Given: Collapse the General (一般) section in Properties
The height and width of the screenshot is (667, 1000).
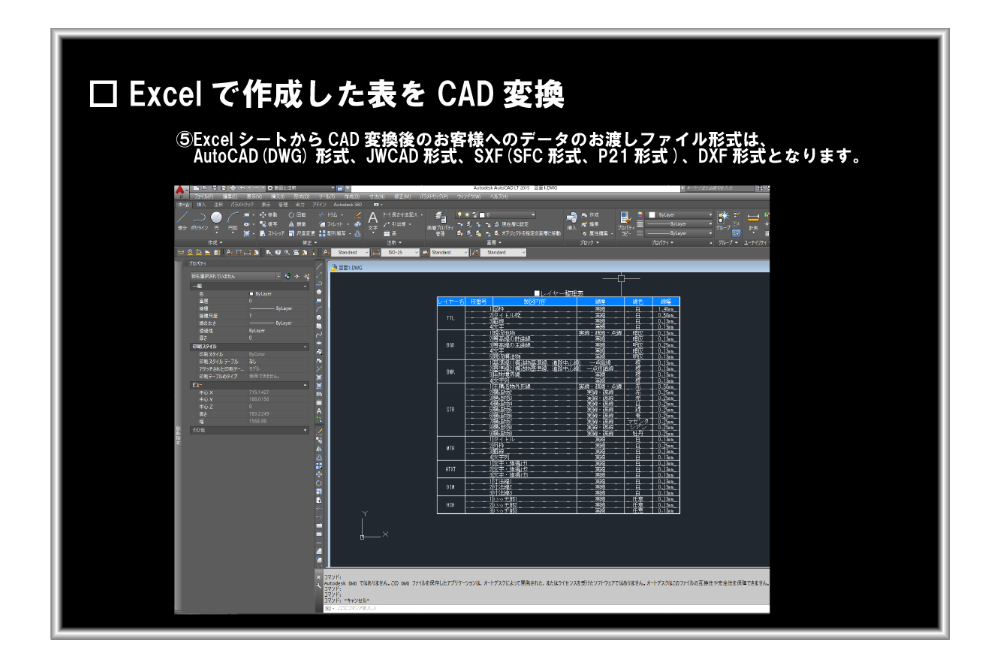Looking at the screenshot, I should click(305, 286).
